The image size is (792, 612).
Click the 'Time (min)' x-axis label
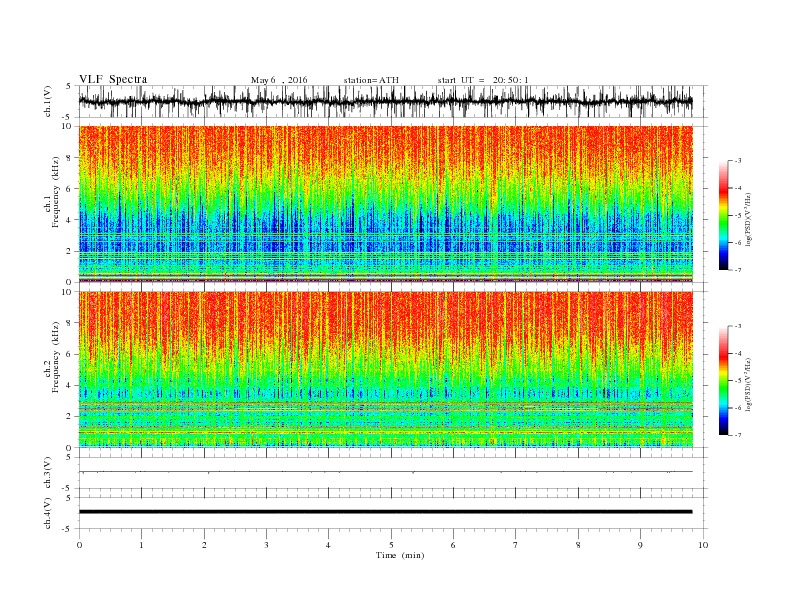pyautogui.click(x=400, y=555)
